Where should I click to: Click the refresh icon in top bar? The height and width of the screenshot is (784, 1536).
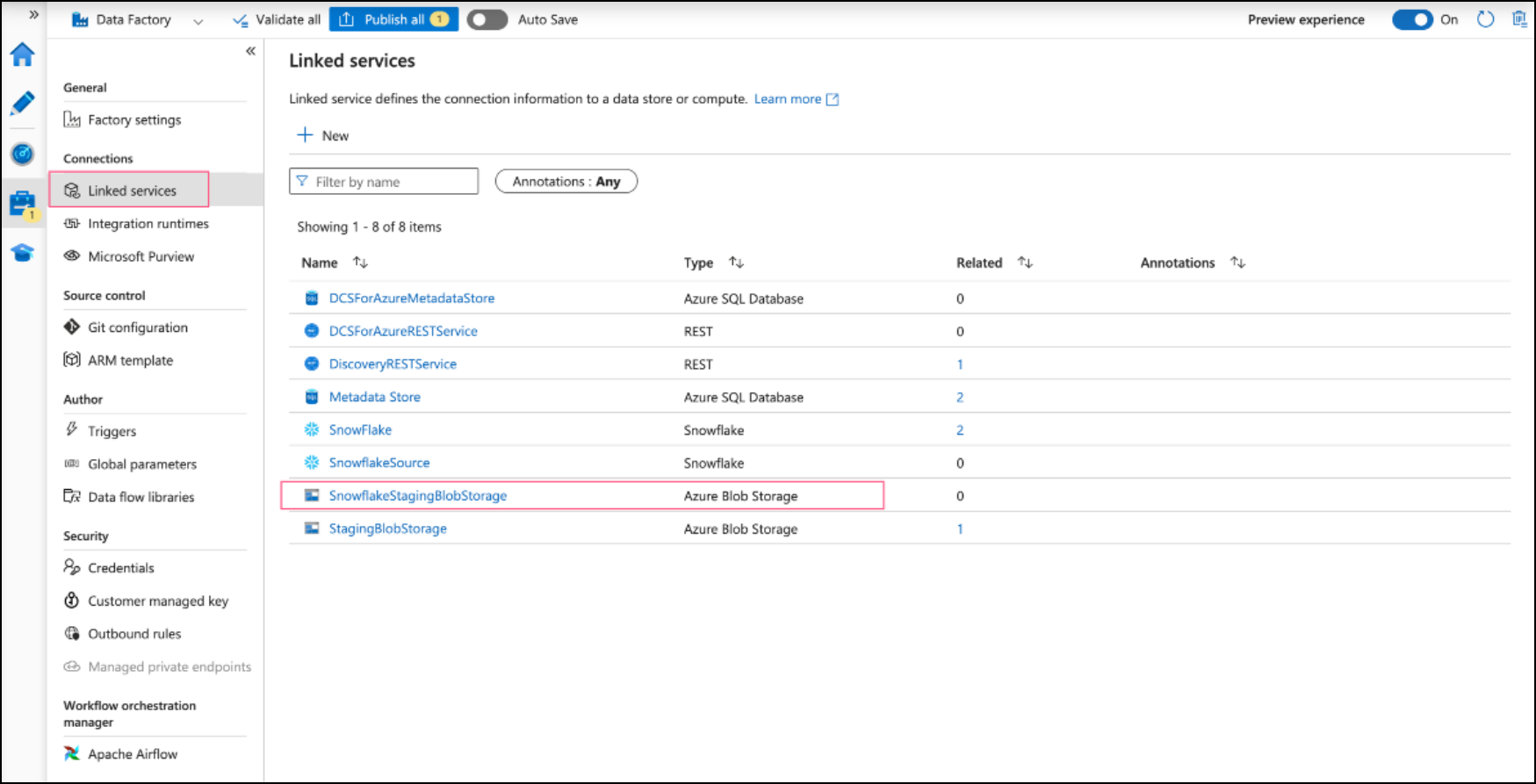tap(1485, 19)
